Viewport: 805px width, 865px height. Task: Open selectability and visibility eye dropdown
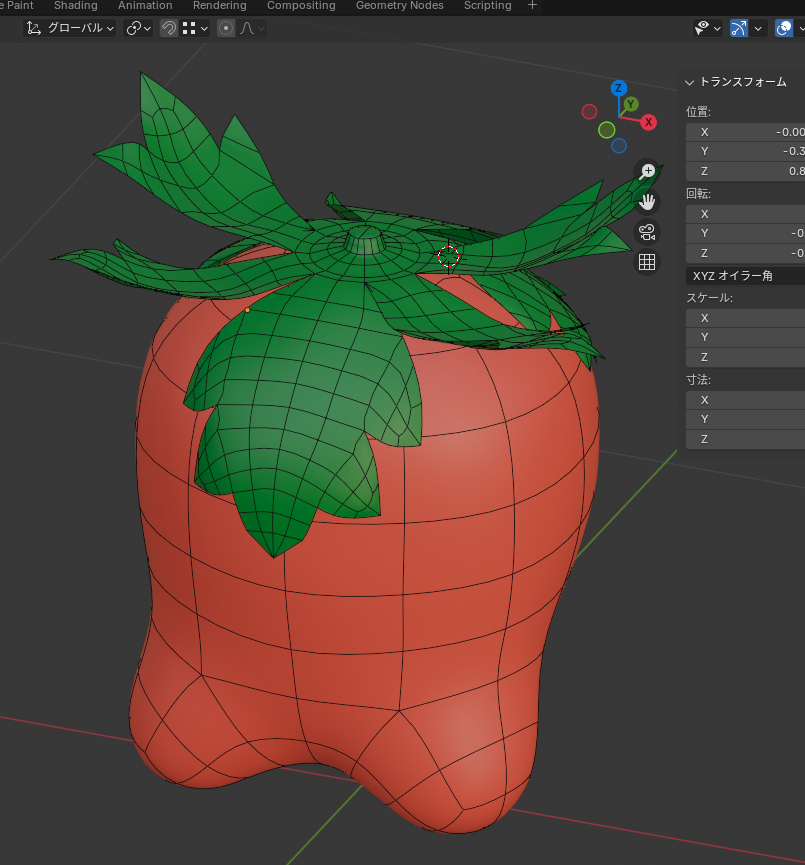click(707, 28)
